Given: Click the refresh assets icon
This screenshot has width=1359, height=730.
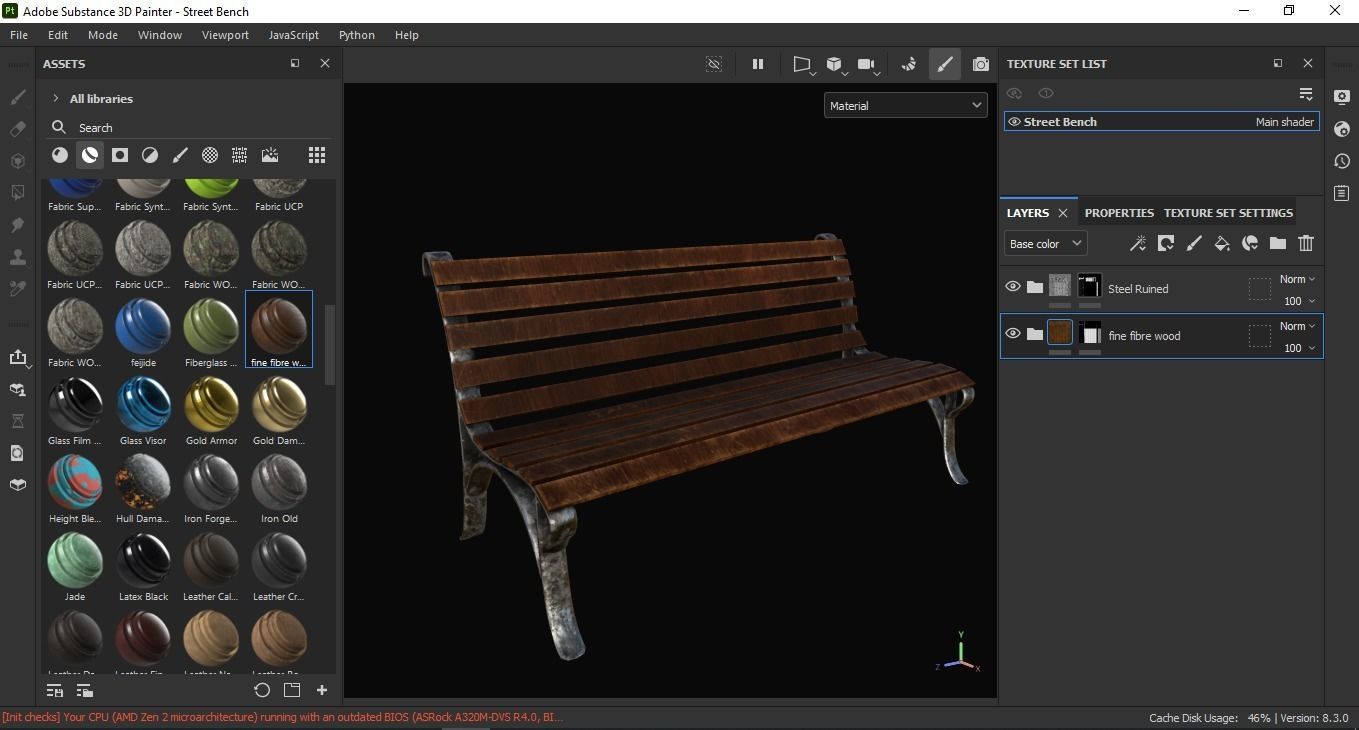Looking at the screenshot, I should click(262, 690).
